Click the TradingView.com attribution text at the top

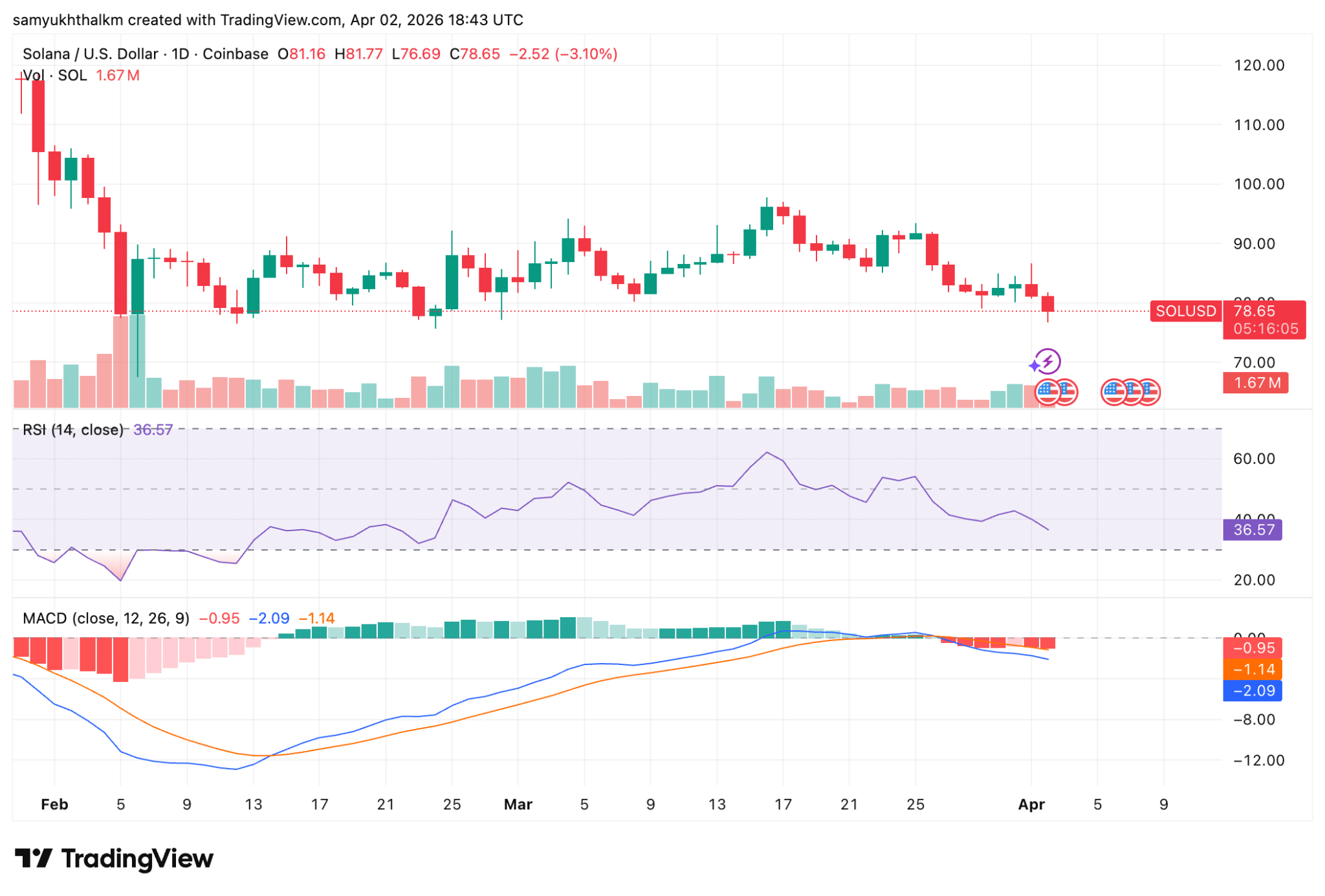click(280, 20)
